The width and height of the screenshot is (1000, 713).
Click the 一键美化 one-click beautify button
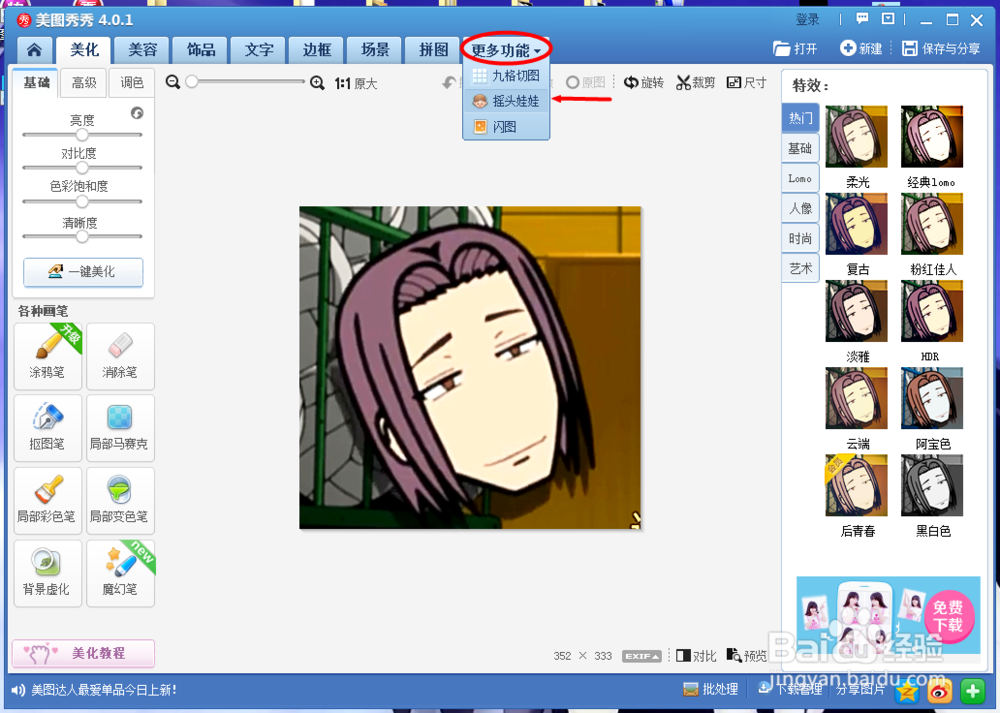click(x=83, y=272)
